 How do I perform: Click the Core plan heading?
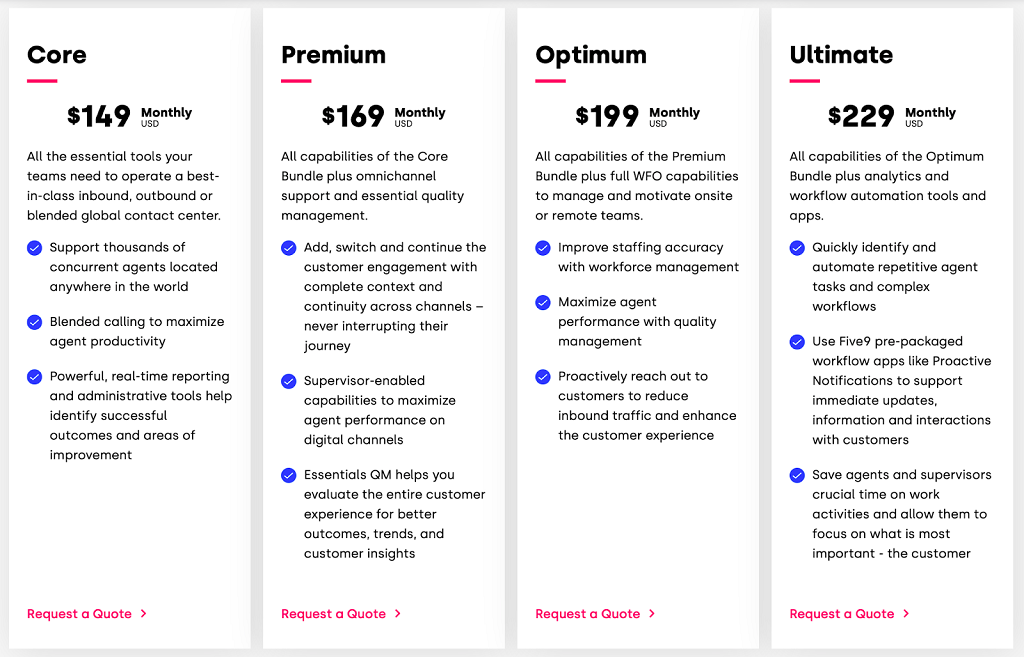pos(57,55)
